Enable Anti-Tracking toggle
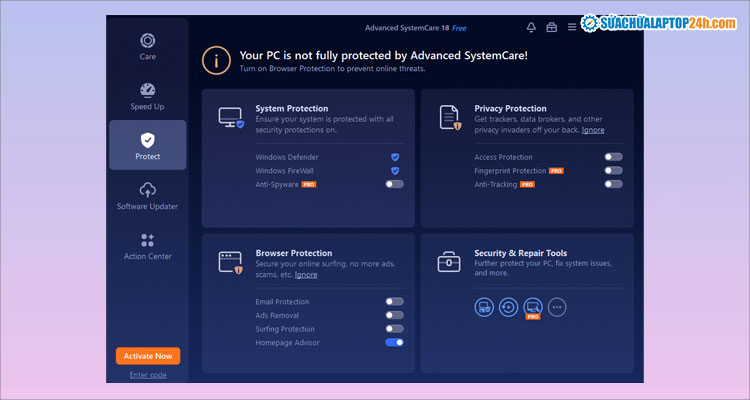Screen dimensions: 750x400 (x=613, y=184)
